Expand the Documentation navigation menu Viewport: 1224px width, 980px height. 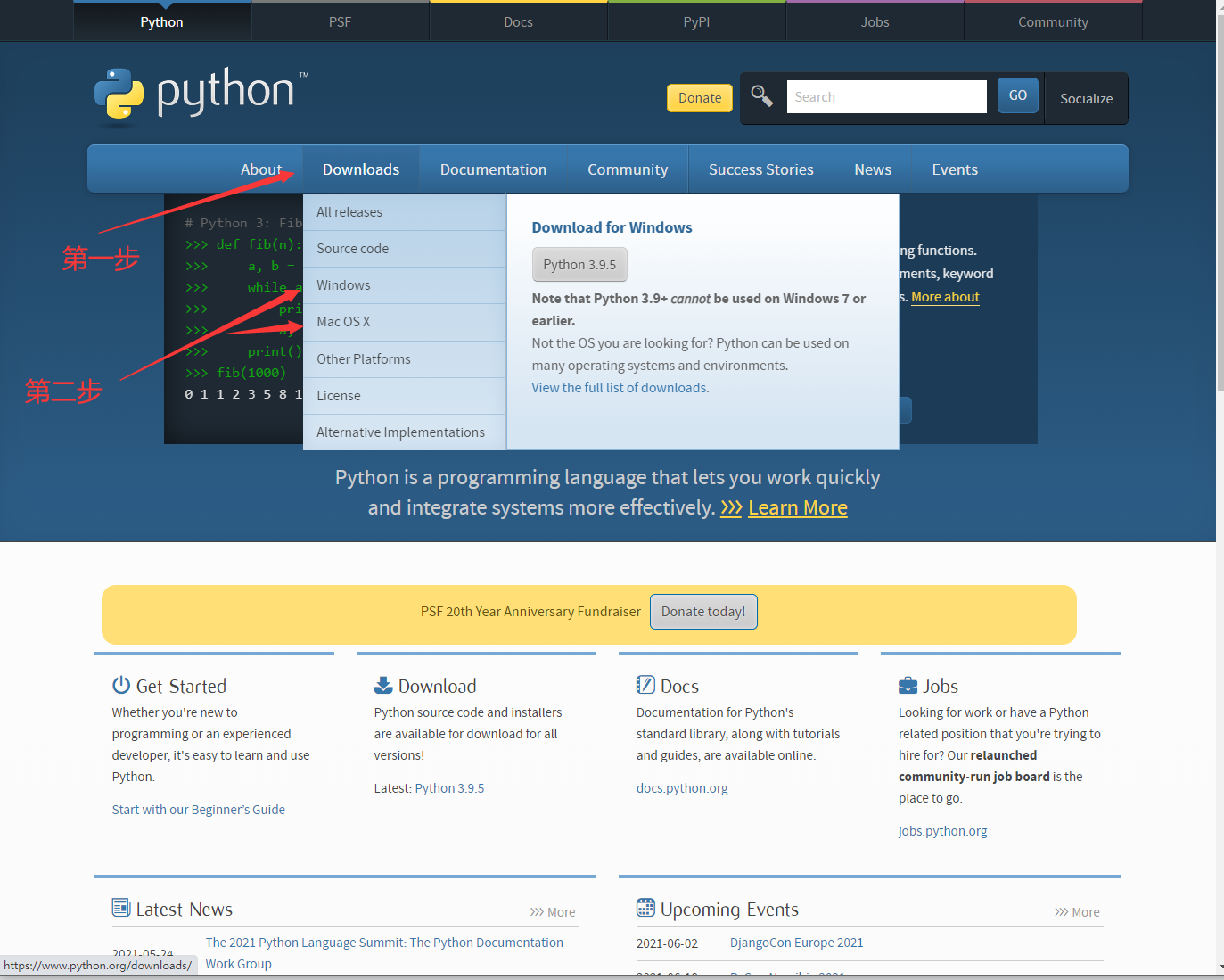[493, 169]
